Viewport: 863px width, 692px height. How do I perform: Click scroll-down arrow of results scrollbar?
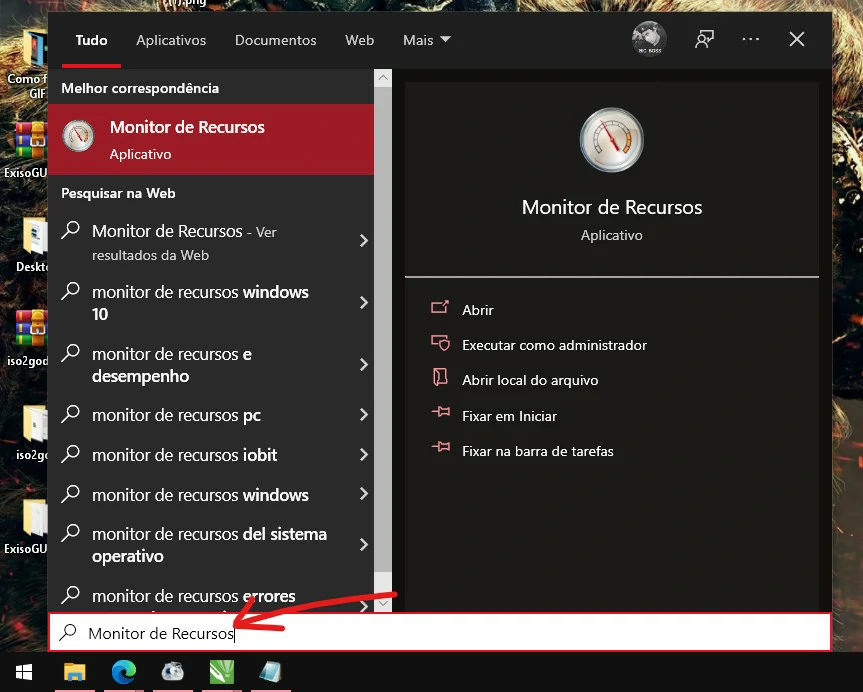click(x=383, y=603)
